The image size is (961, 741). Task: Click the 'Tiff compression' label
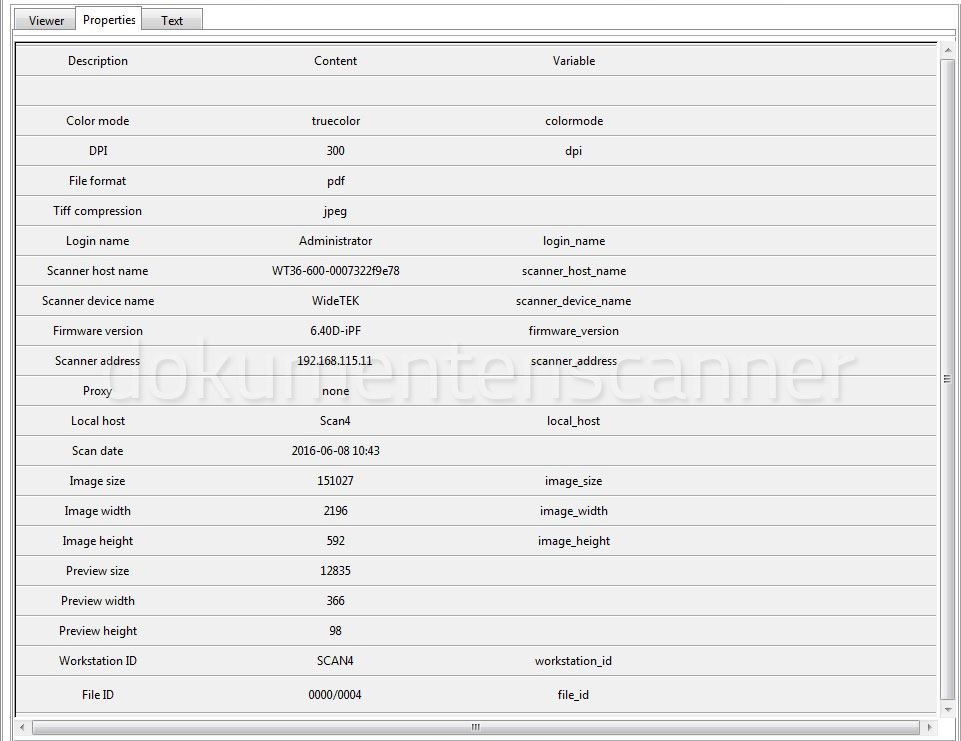pos(97,211)
